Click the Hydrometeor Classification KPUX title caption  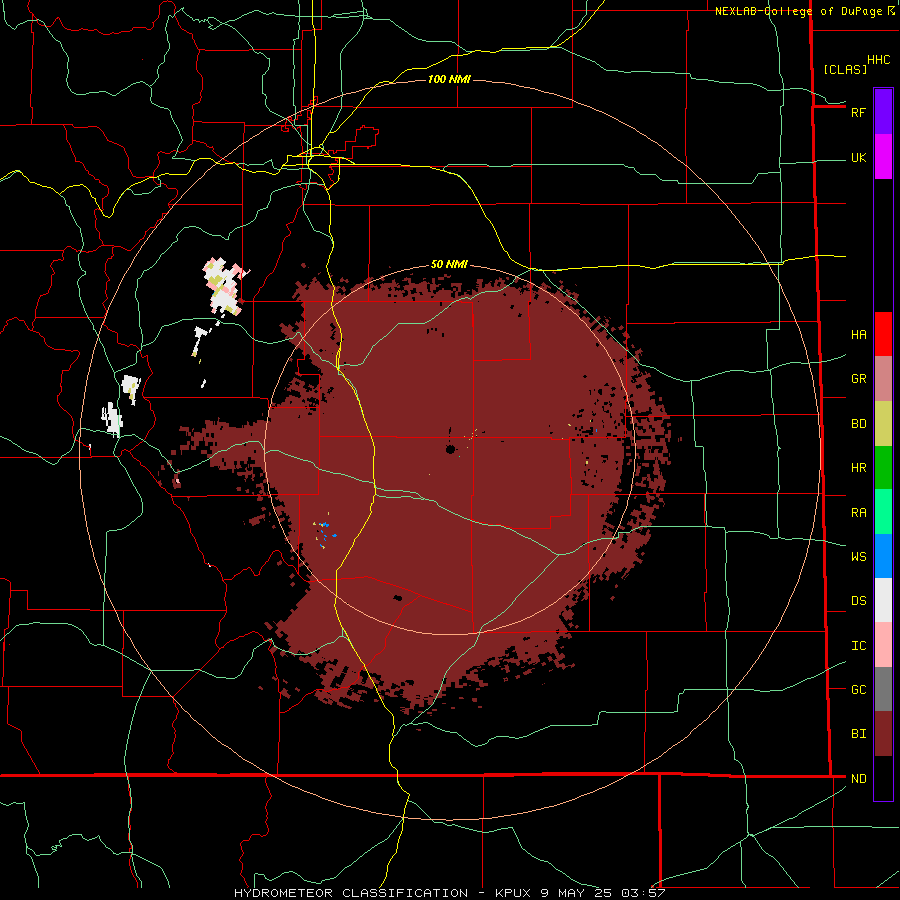click(x=449, y=893)
